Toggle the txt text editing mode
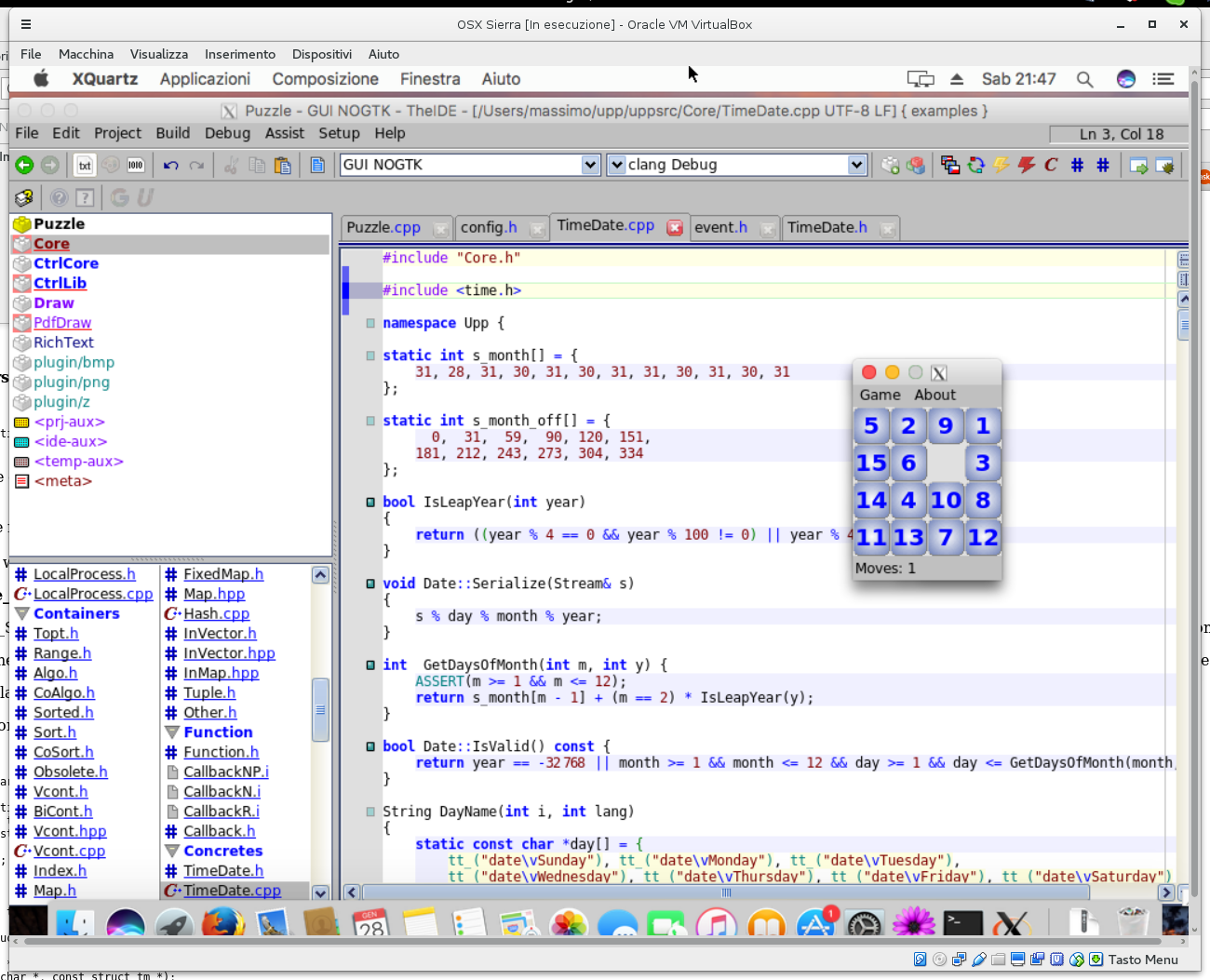The image size is (1210, 980). point(85,166)
